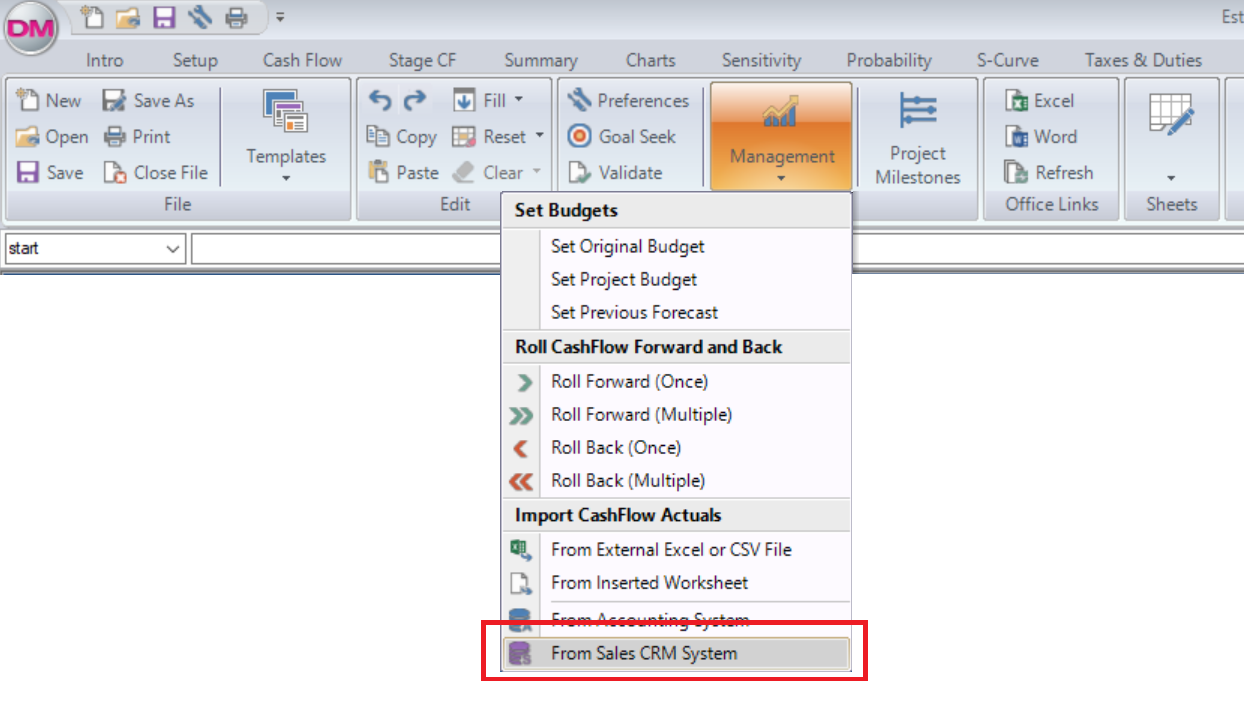
Task: Validate the cash flow model
Action: point(622,172)
